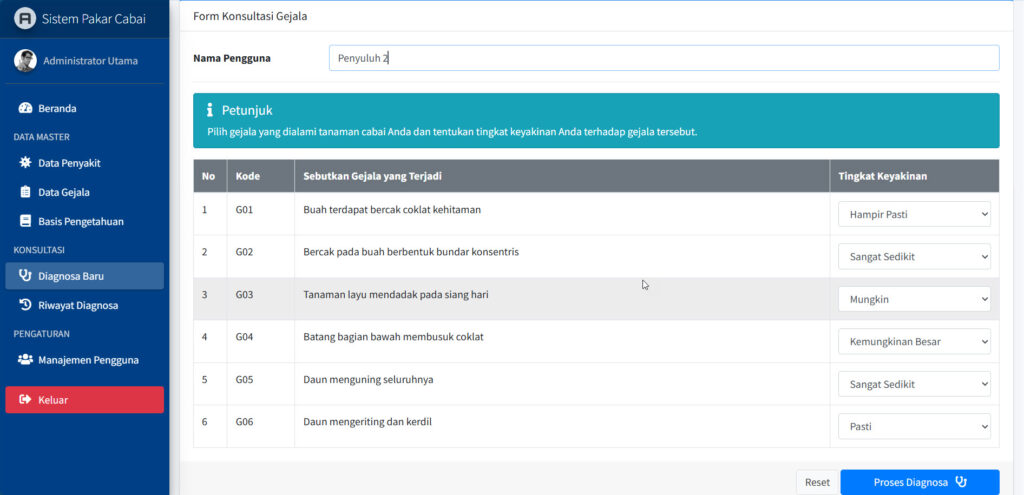1024x495 pixels.
Task: Click the Nama Pengguna text field
Action: pyautogui.click(x=663, y=58)
